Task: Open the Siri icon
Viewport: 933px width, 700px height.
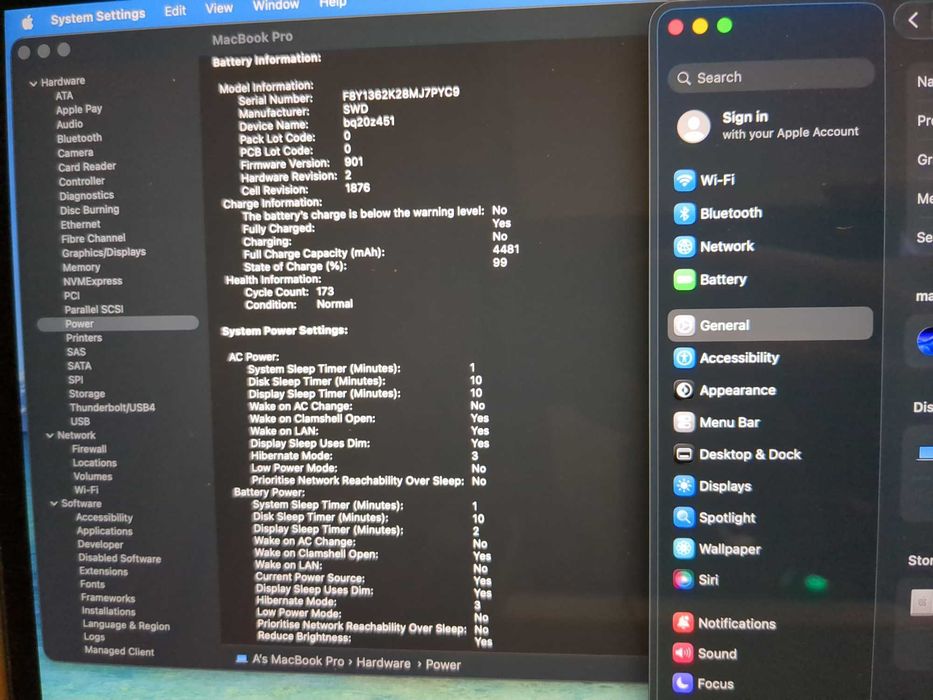Action: coord(683,579)
